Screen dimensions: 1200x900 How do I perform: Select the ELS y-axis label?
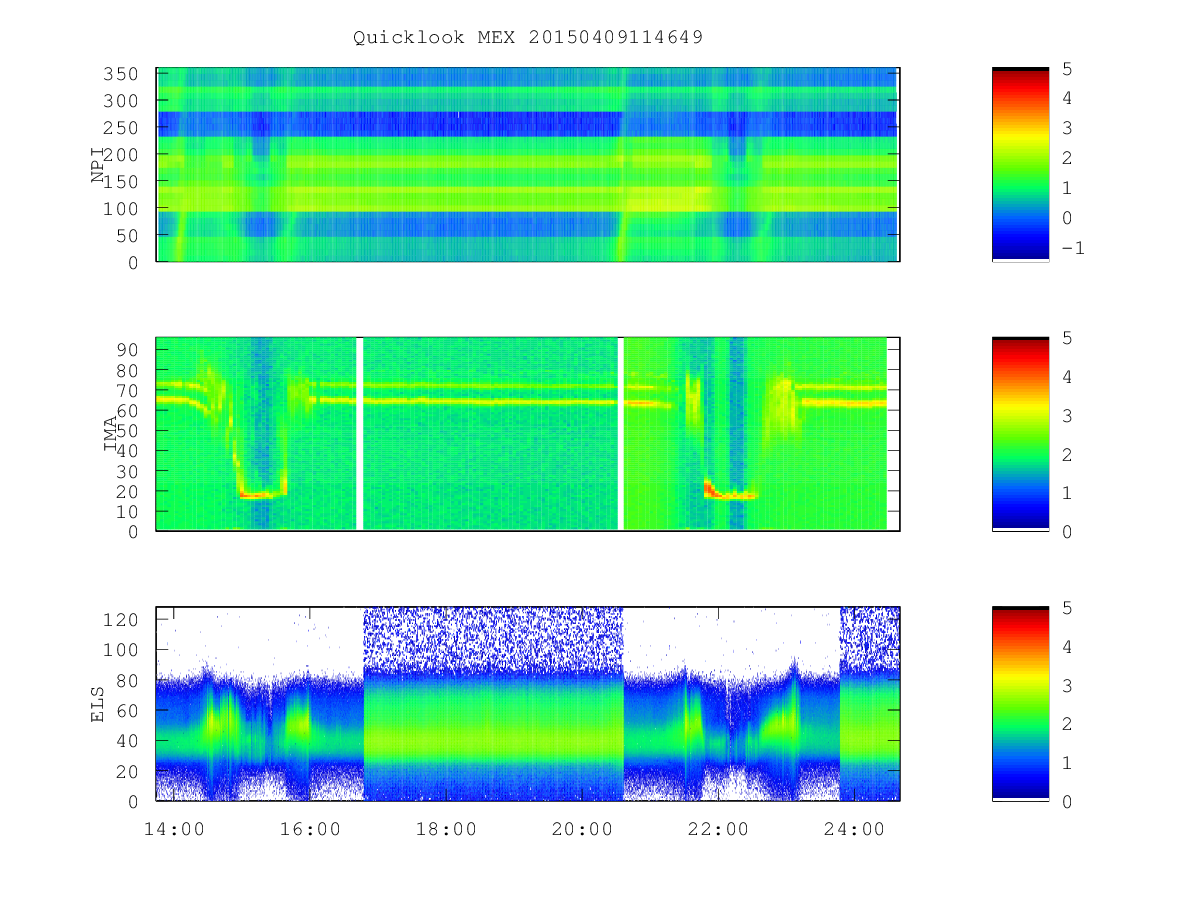[98, 704]
